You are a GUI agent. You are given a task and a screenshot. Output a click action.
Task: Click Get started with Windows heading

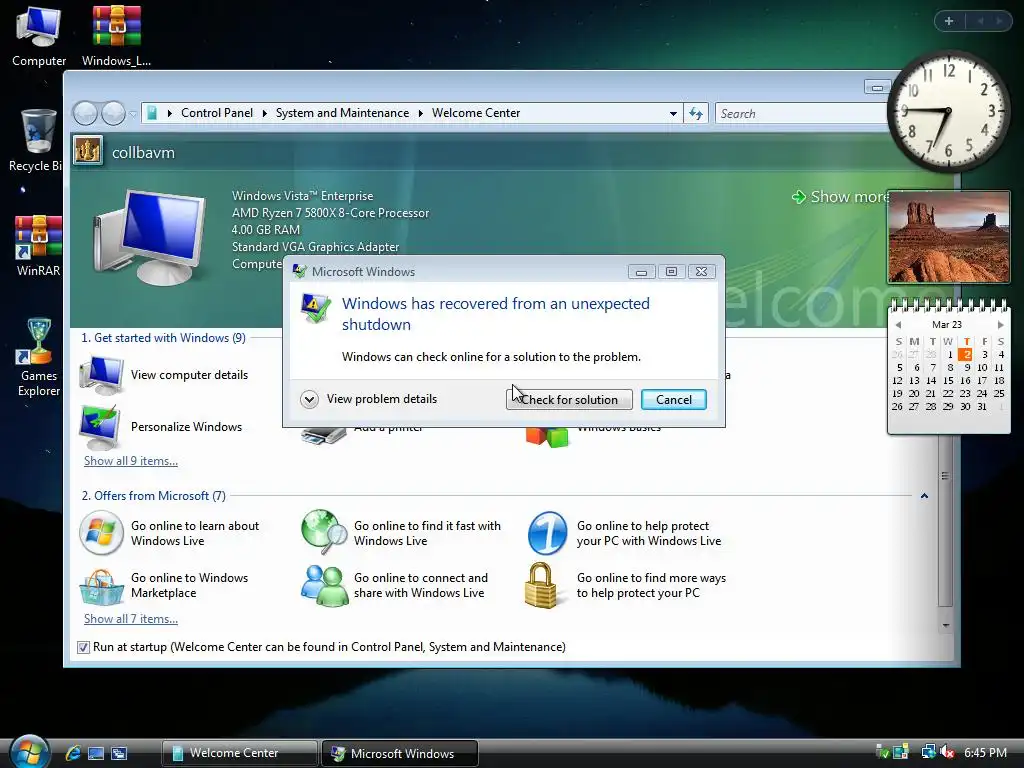(x=163, y=338)
